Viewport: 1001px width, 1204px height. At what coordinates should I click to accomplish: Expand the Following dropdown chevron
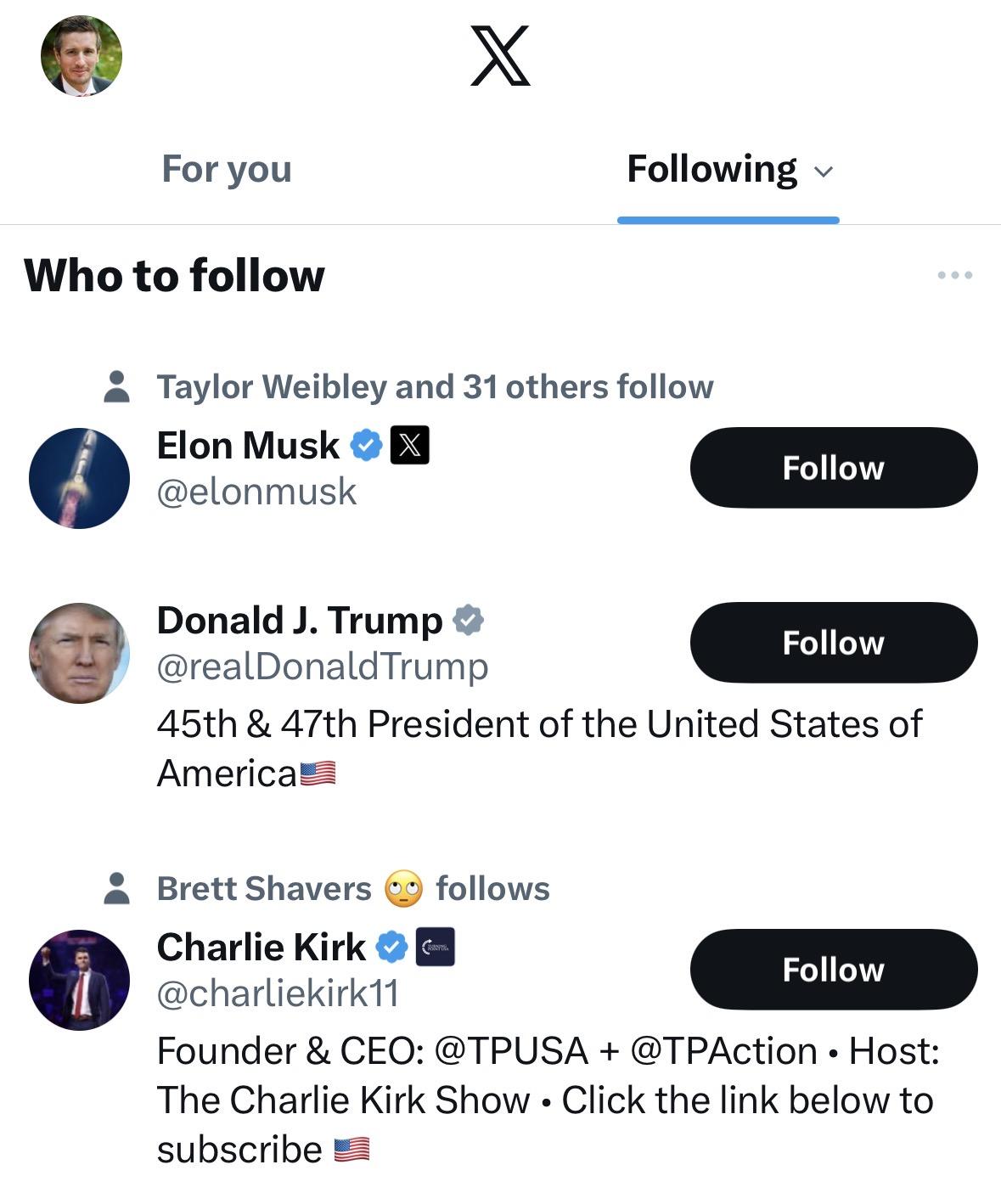click(824, 172)
